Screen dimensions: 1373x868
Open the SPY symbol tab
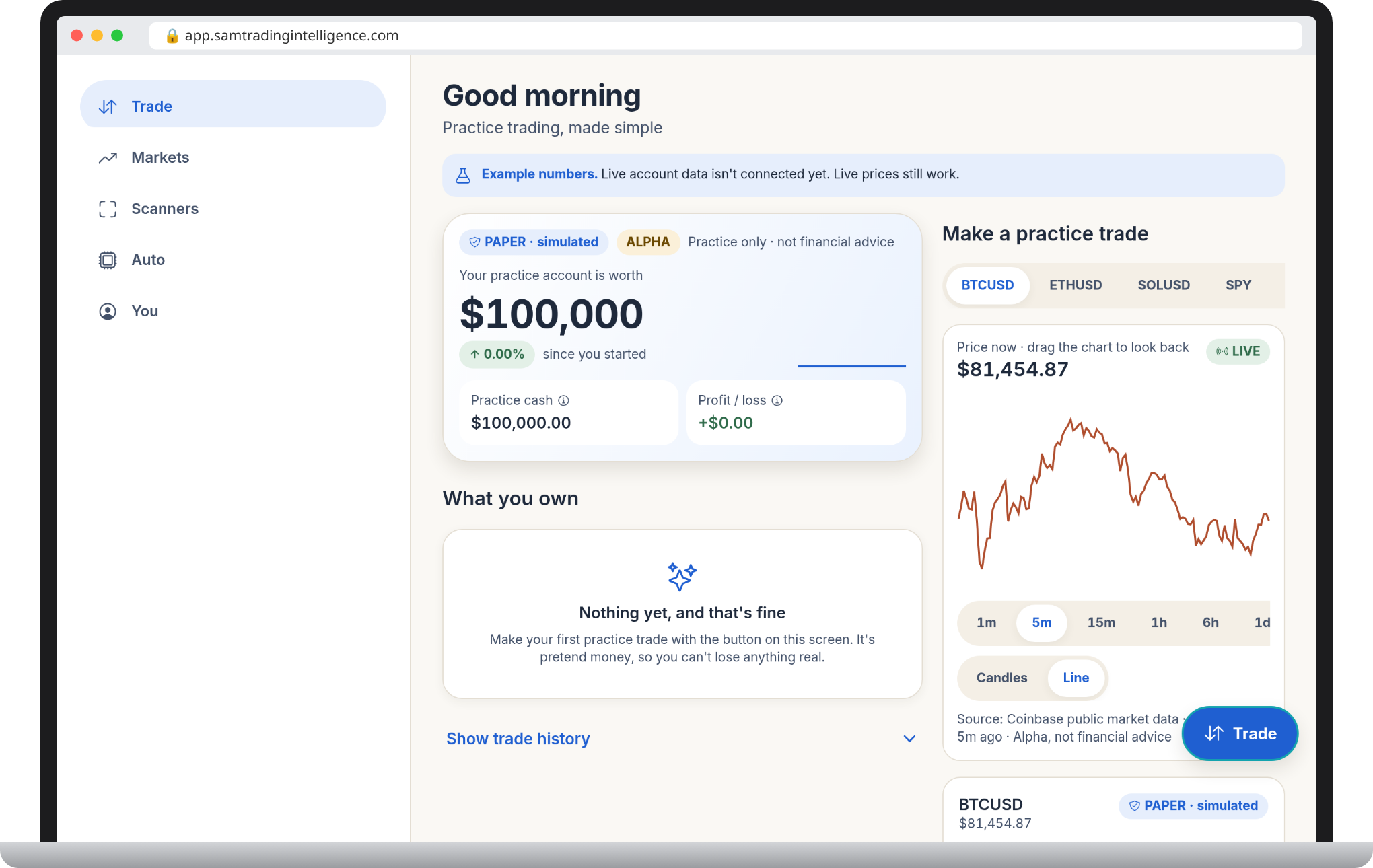(1238, 285)
